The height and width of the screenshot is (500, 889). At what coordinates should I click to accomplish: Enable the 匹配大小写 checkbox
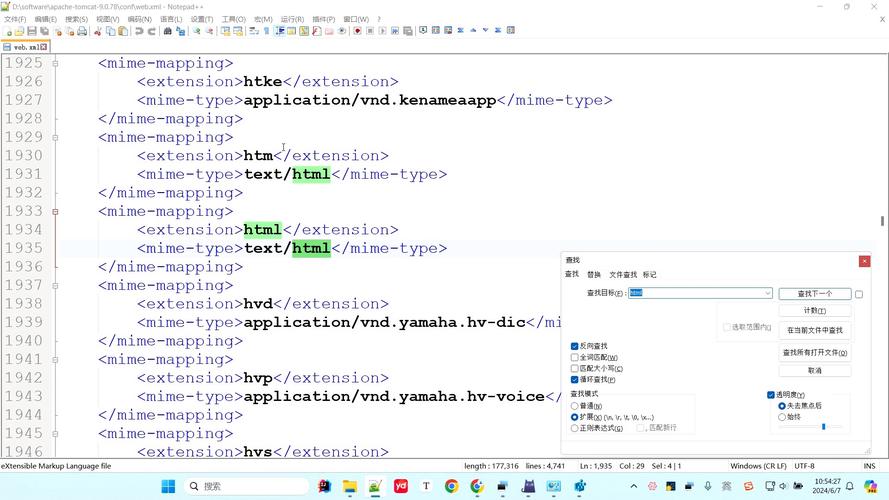[574, 368]
